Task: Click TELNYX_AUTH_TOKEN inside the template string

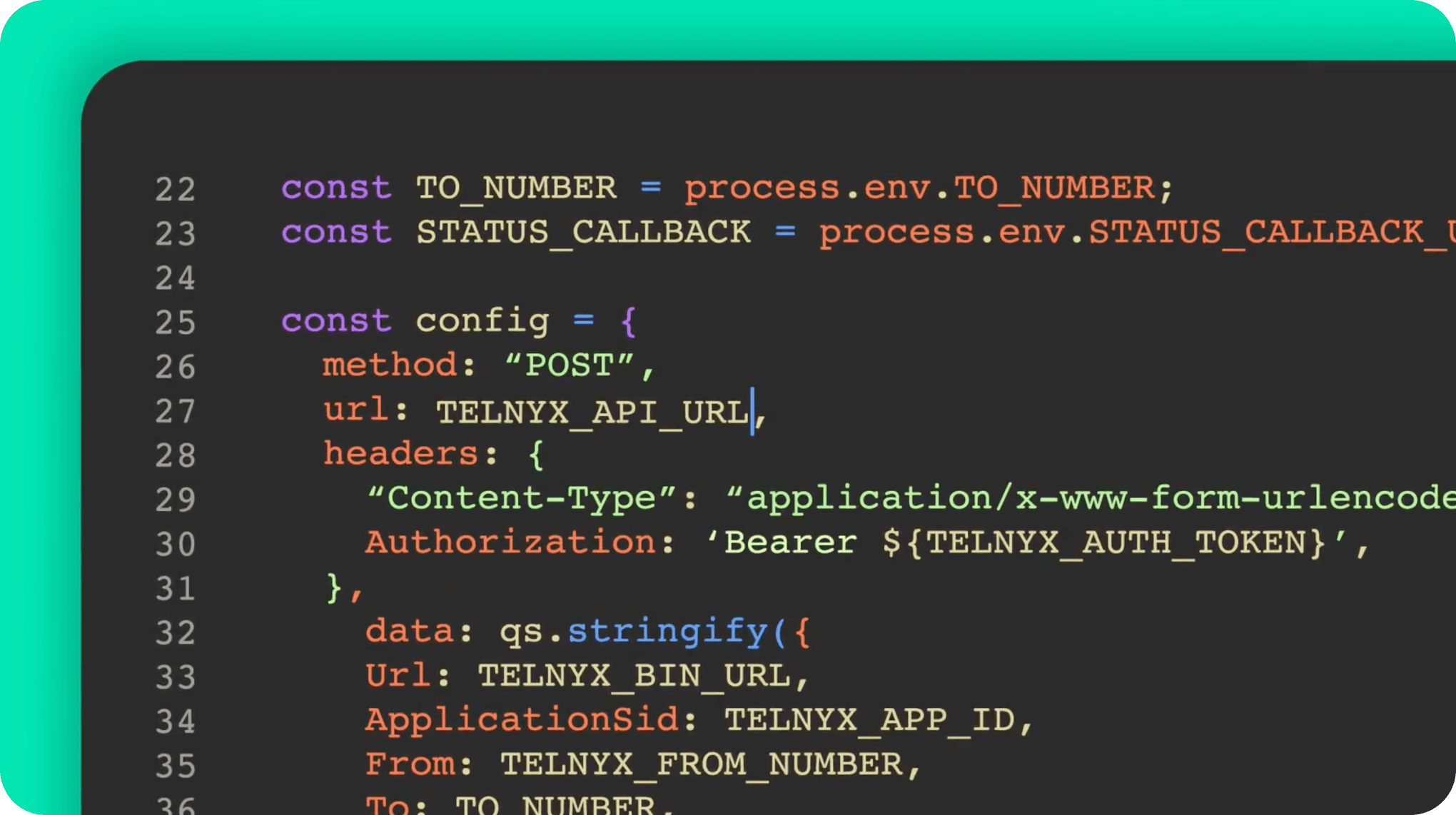Action: pos(1117,544)
